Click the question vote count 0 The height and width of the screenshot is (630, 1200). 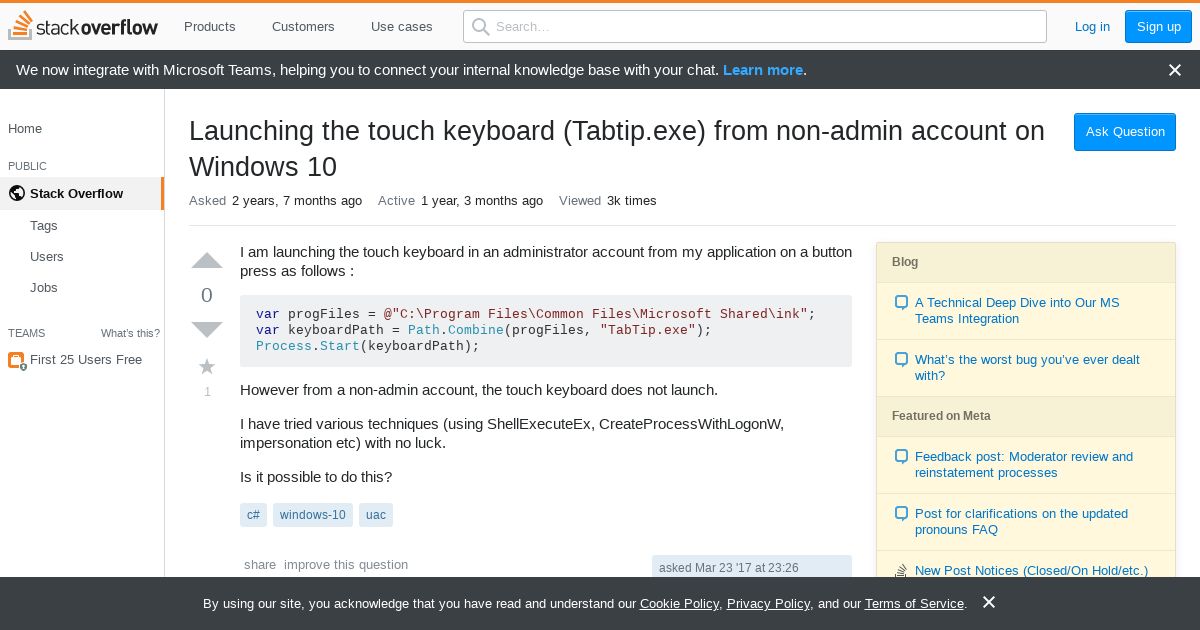(207, 295)
